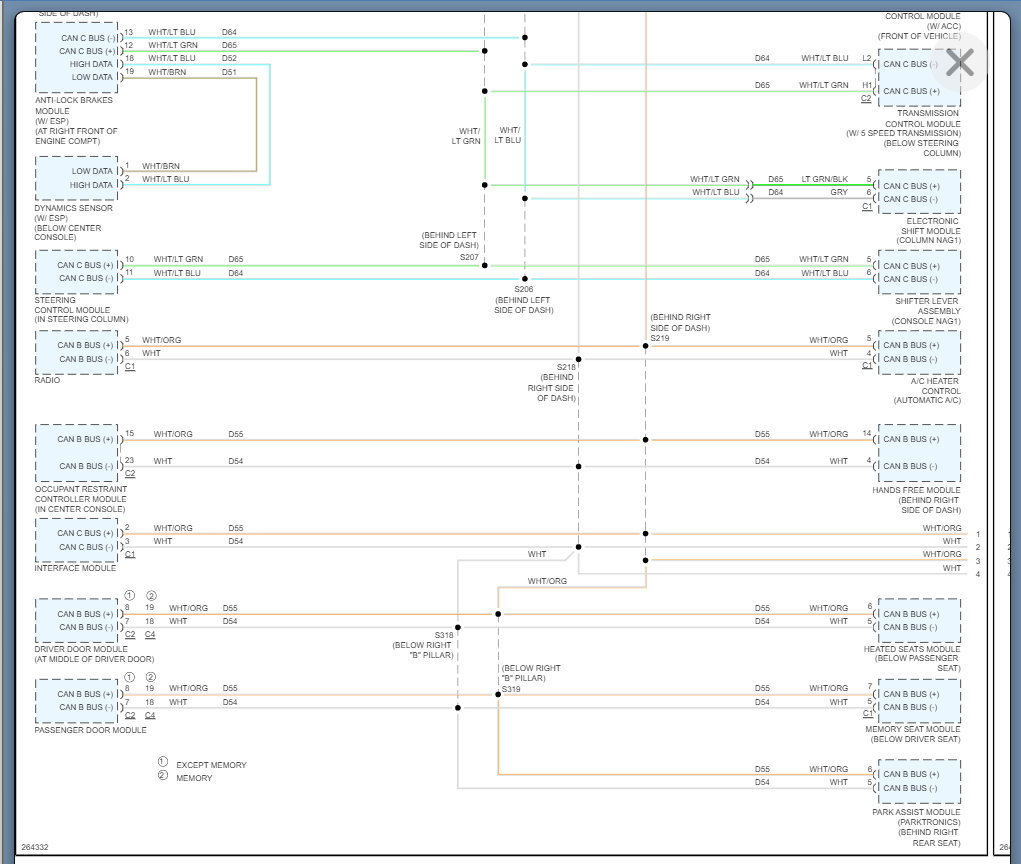Viewport: 1021px width, 864px height.
Task: Click the EXCEPT MEMORY legend note
Action: pos(211,765)
